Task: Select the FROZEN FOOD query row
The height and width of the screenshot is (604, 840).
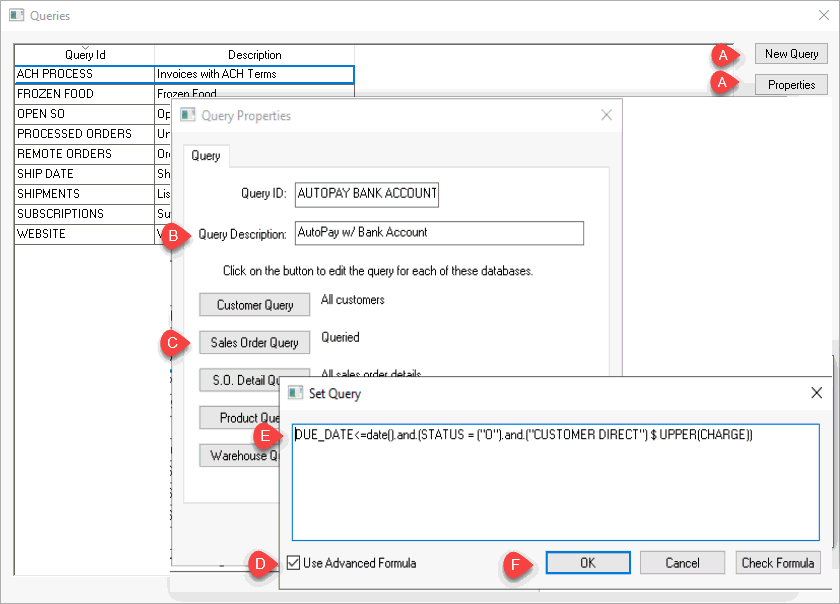Action: coord(85,94)
